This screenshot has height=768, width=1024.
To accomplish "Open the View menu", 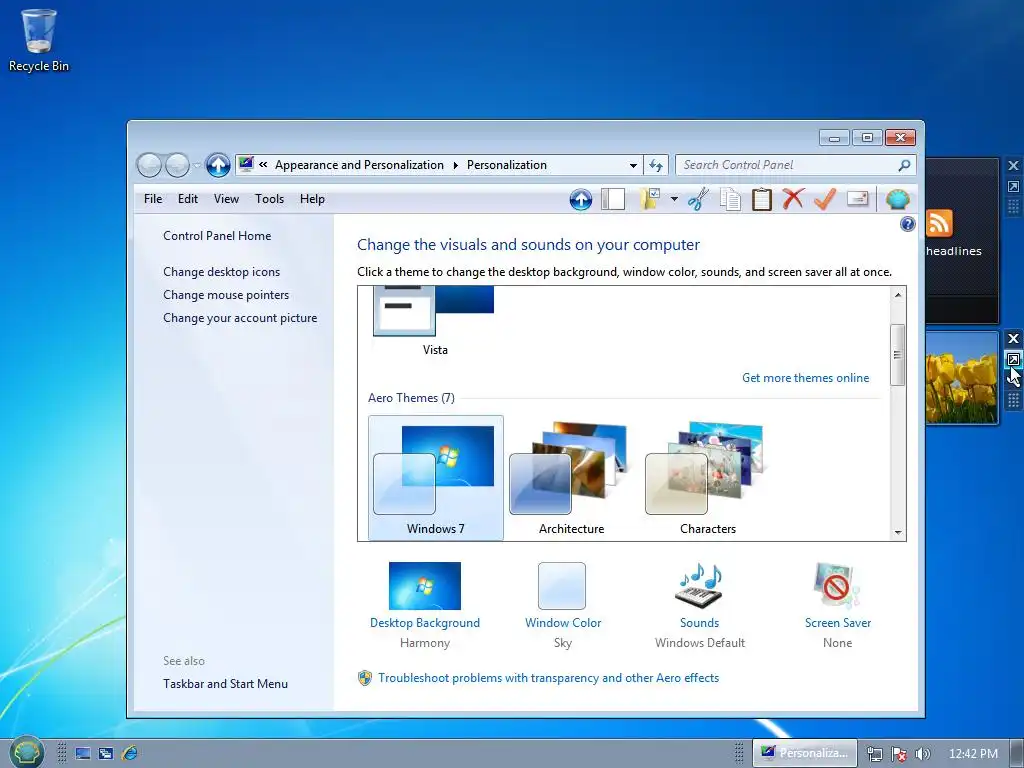I will [226, 199].
